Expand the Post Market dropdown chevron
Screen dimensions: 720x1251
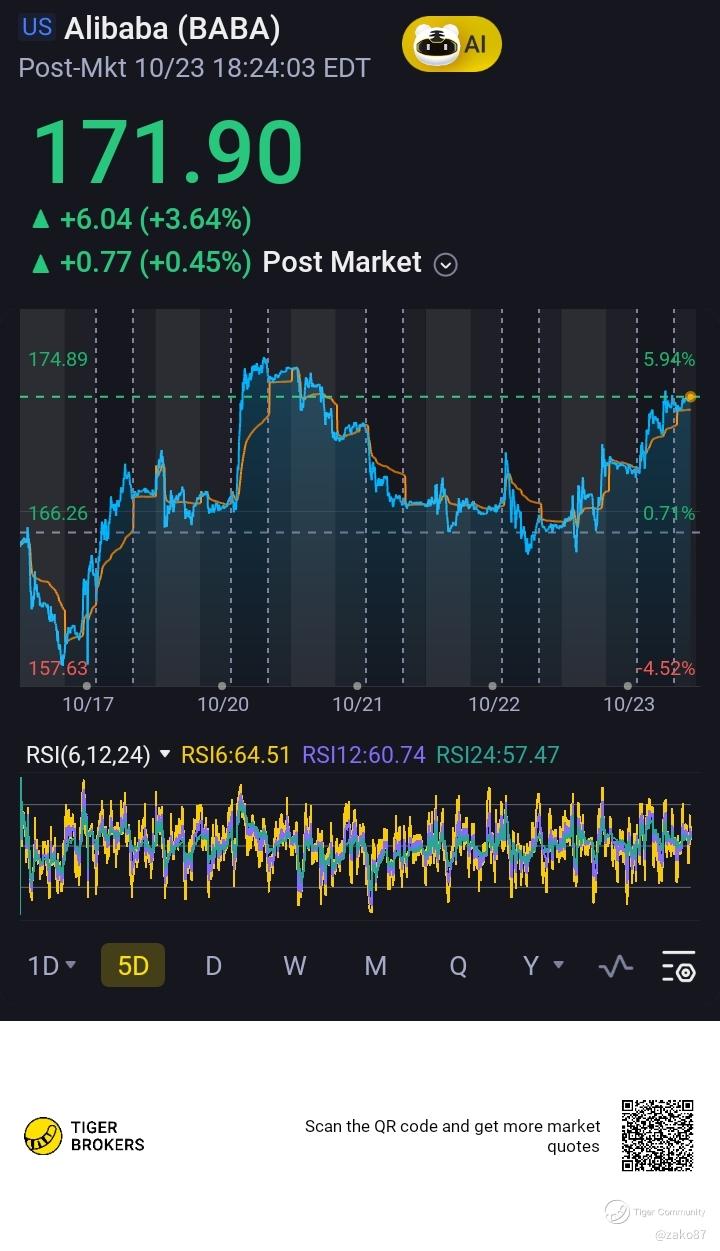coord(446,264)
